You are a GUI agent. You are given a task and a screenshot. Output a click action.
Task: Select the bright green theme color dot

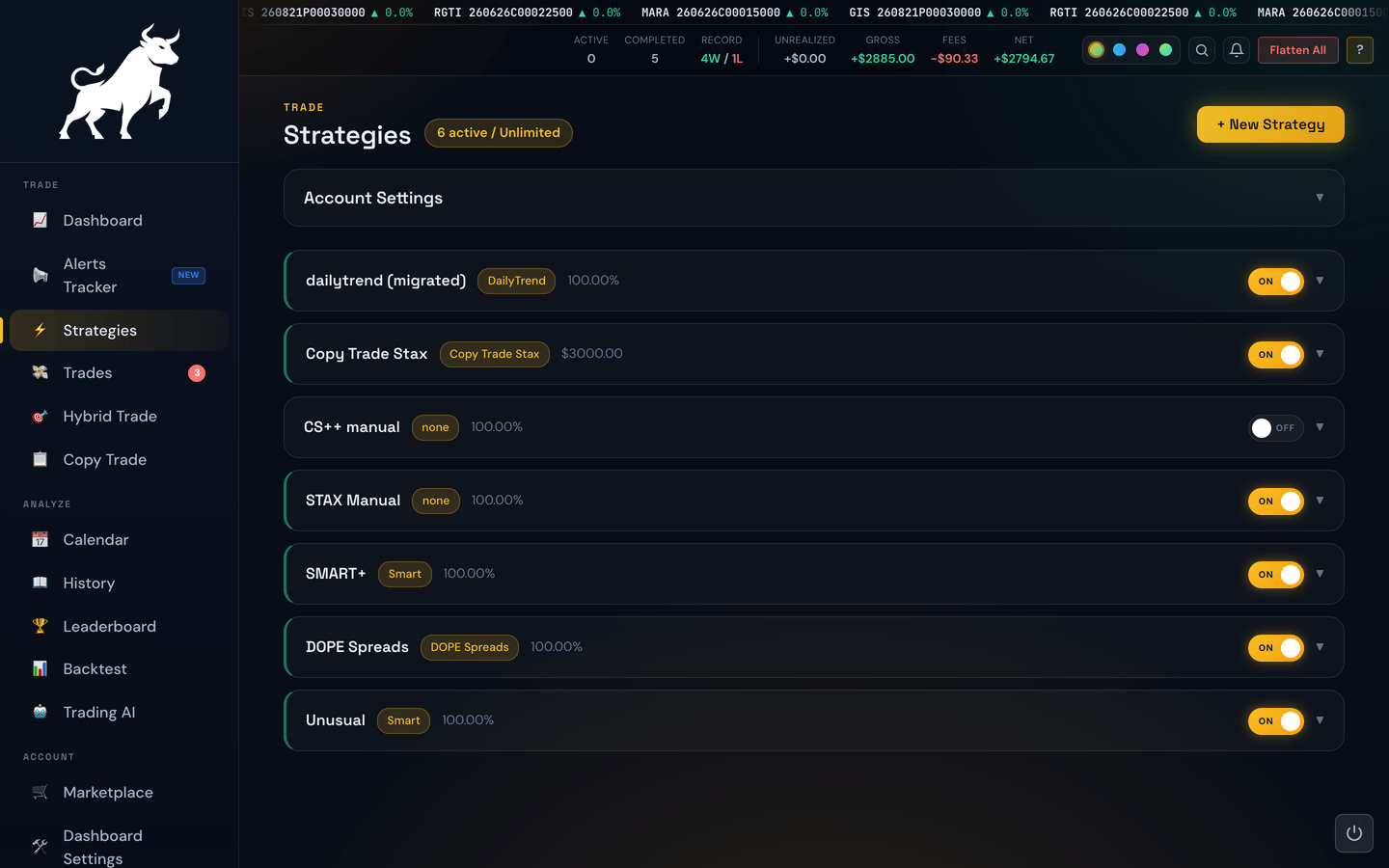pos(1165,50)
